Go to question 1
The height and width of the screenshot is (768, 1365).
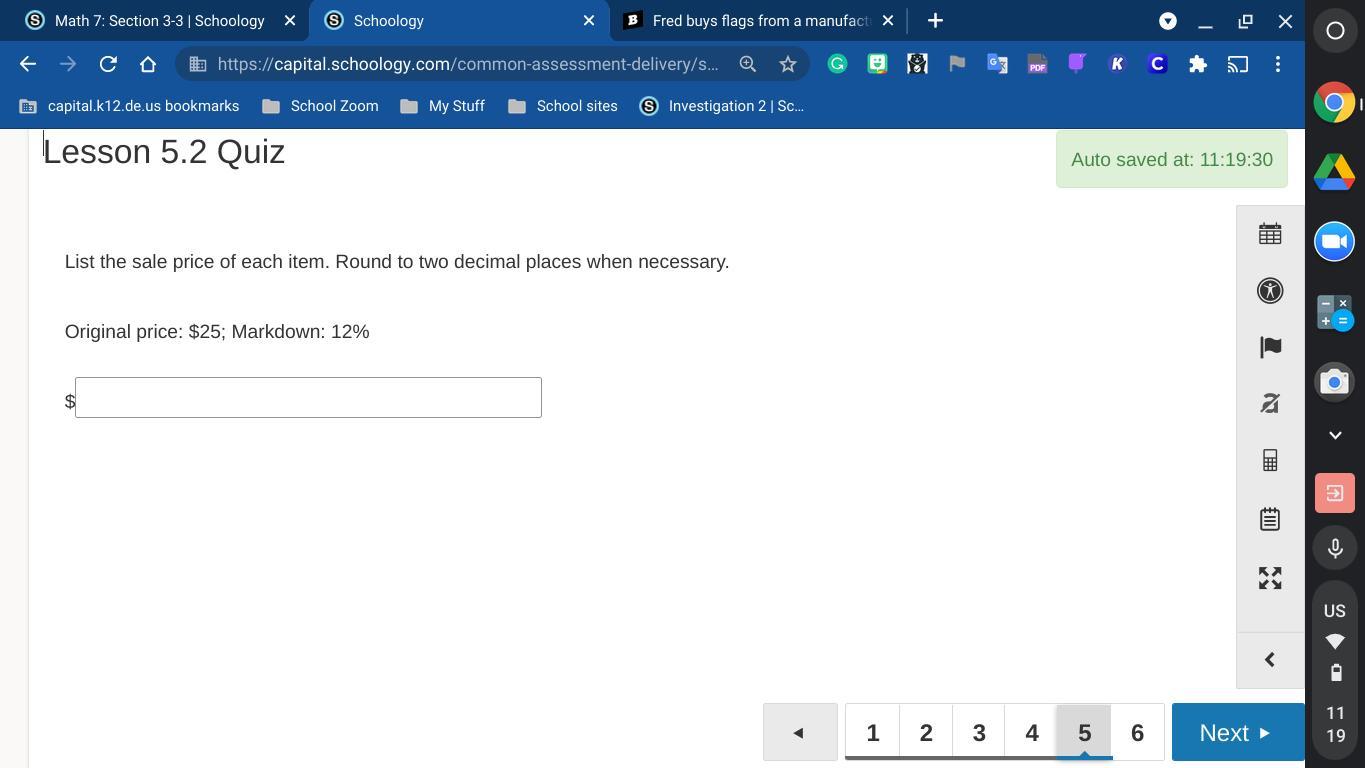click(x=873, y=733)
